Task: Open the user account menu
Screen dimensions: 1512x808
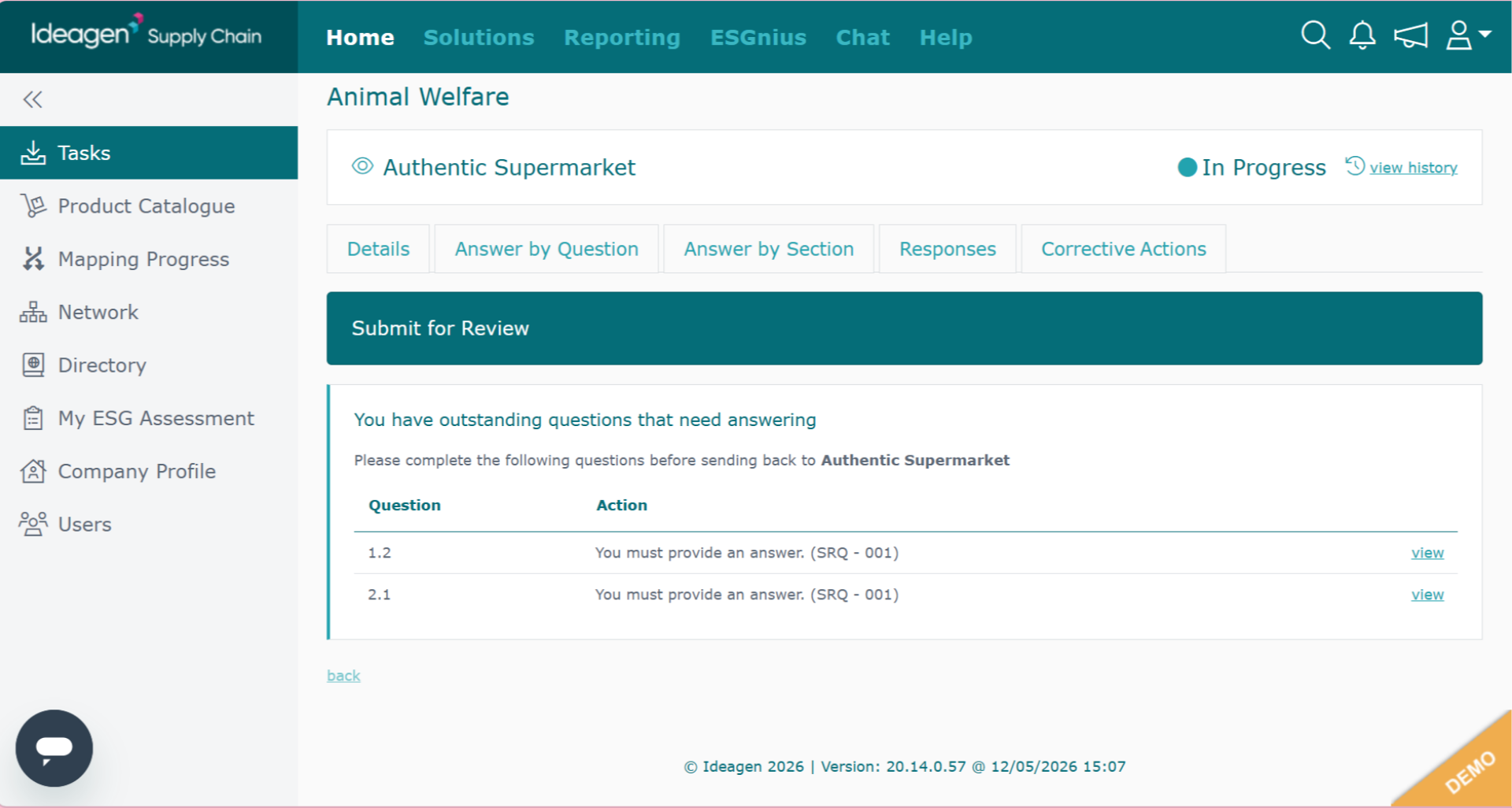Action: [x=1469, y=35]
